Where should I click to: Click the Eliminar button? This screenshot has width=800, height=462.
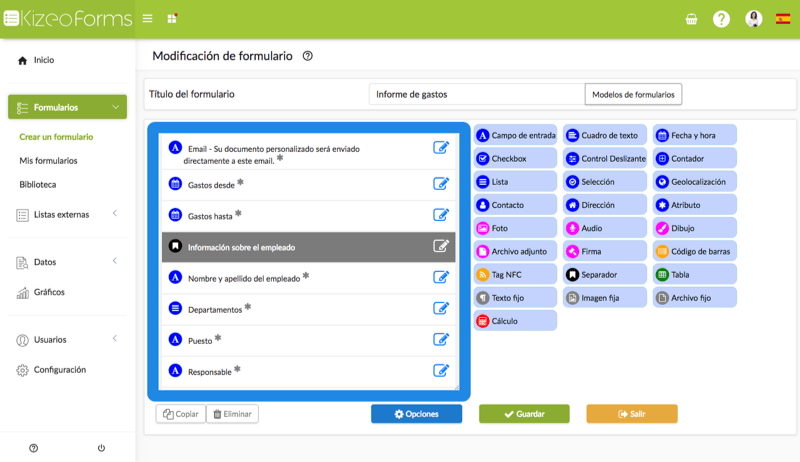[232, 414]
